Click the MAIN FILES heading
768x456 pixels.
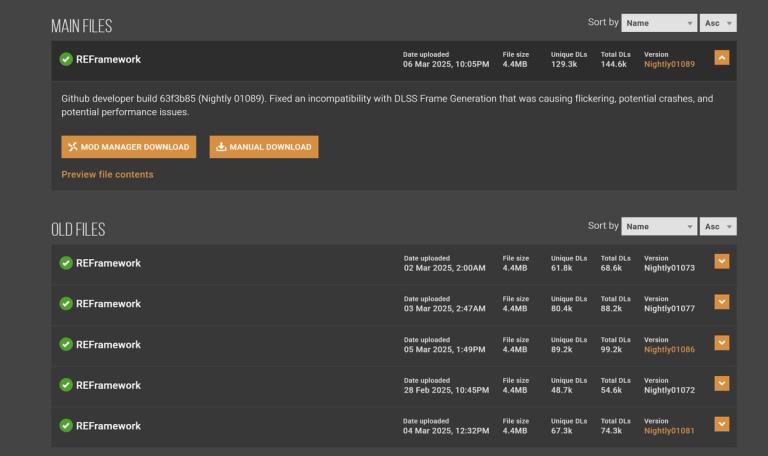pos(81,26)
